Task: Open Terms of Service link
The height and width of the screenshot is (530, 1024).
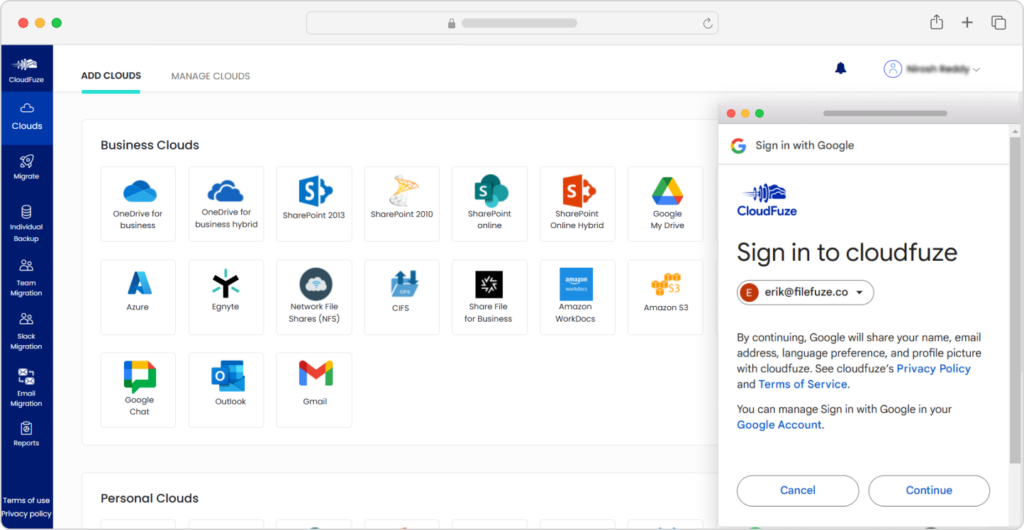Action: click(803, 384)
